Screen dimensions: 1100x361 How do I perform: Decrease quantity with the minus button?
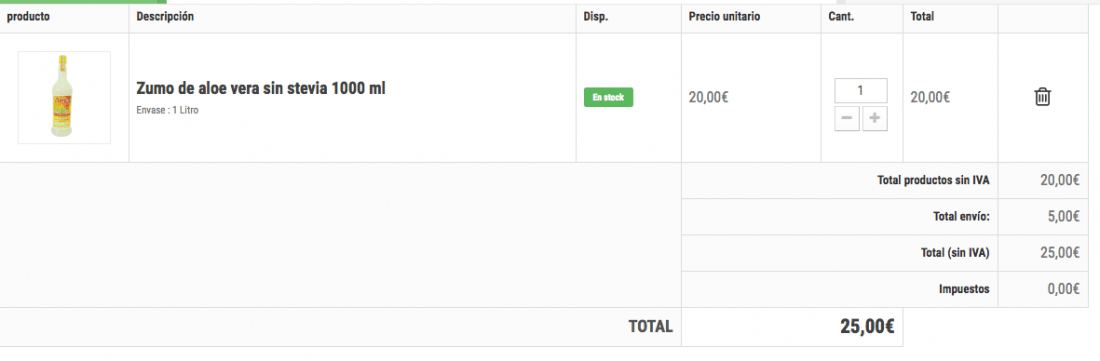point(847,118)
